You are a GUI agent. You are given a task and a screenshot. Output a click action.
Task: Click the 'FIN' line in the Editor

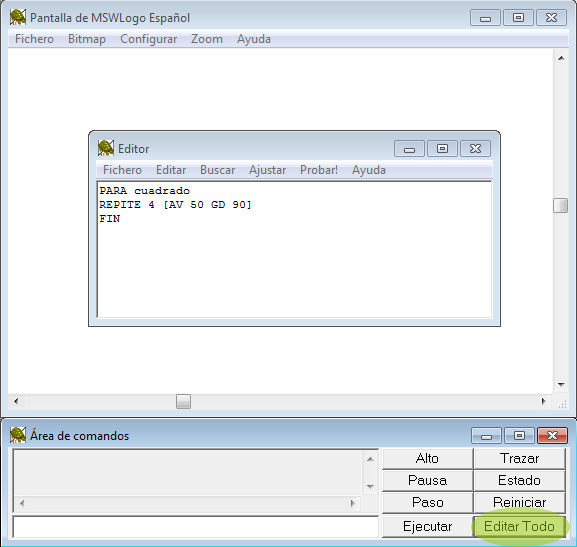110,219
